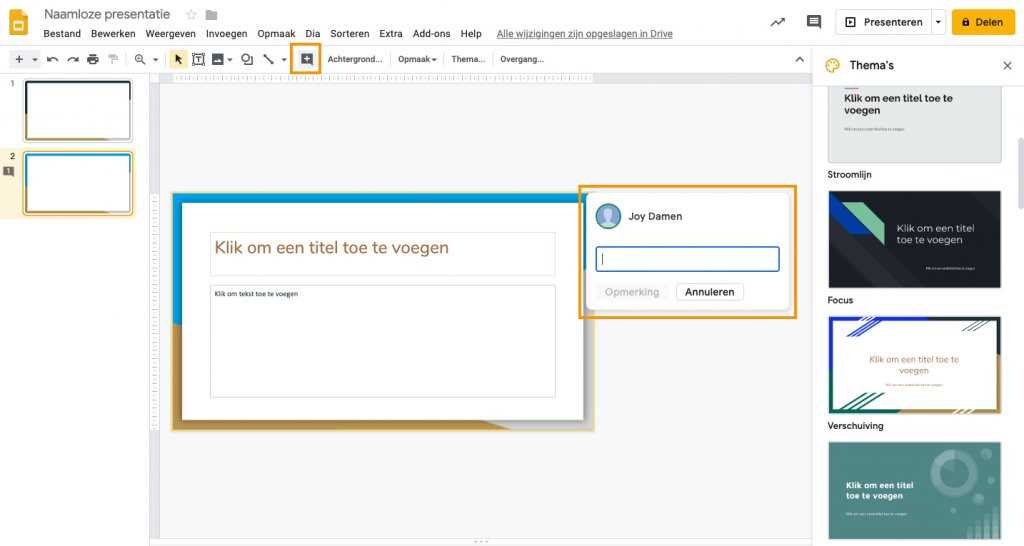Click the Joy Damen avatar
1024x546 pixels.
pos(608,216)
